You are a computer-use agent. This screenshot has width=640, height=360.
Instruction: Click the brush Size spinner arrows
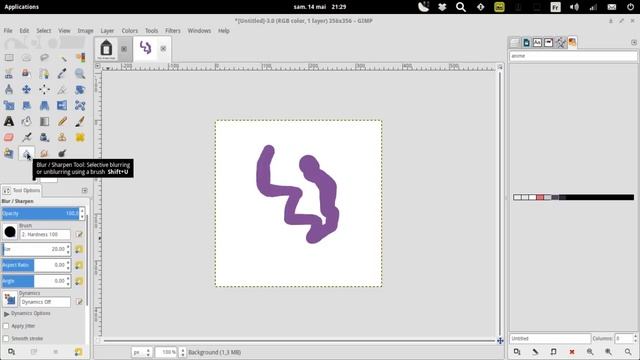click(68, 249)
